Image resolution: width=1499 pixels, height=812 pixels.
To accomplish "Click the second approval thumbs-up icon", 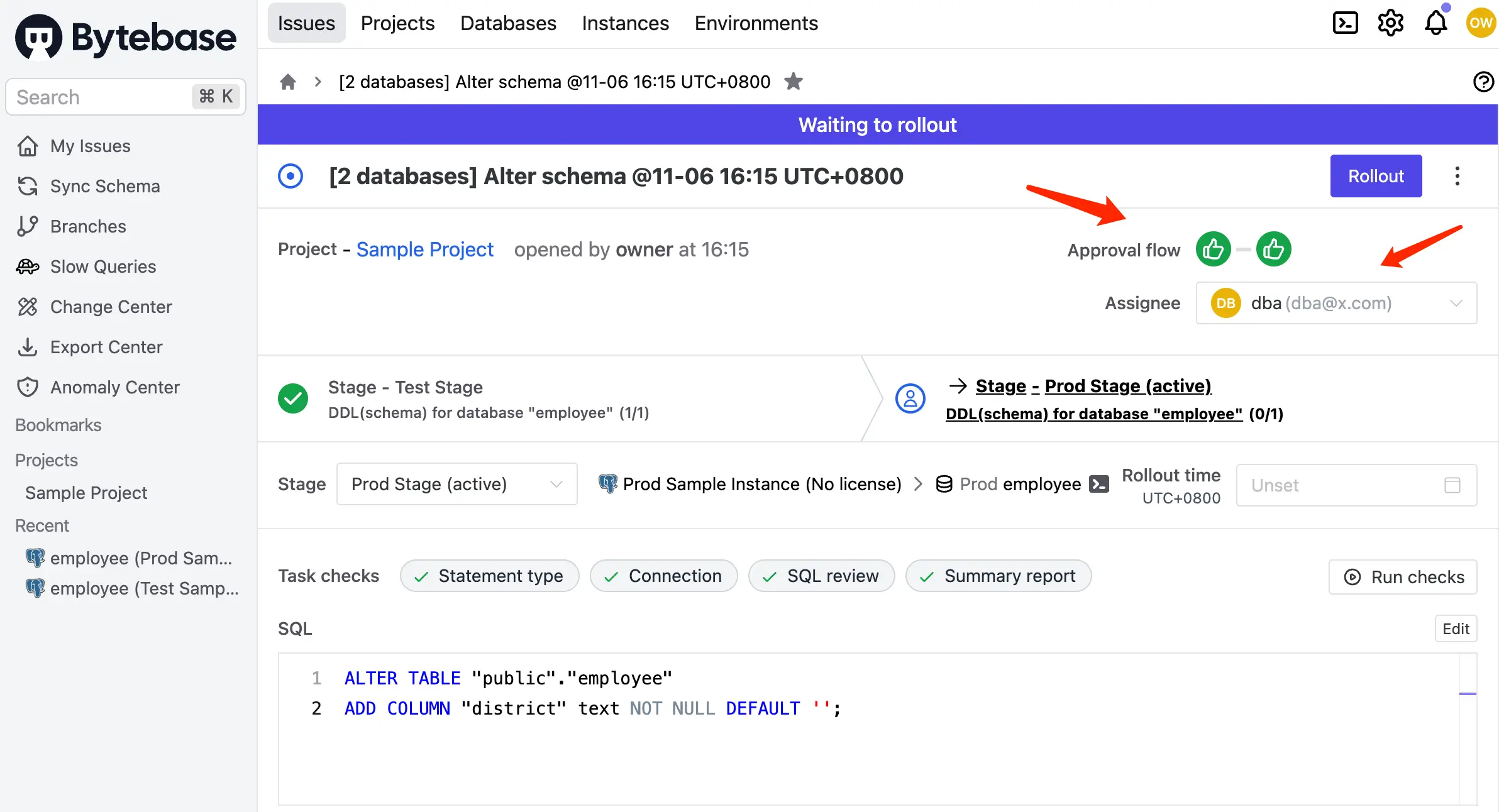I will (x=1273, y=250).
